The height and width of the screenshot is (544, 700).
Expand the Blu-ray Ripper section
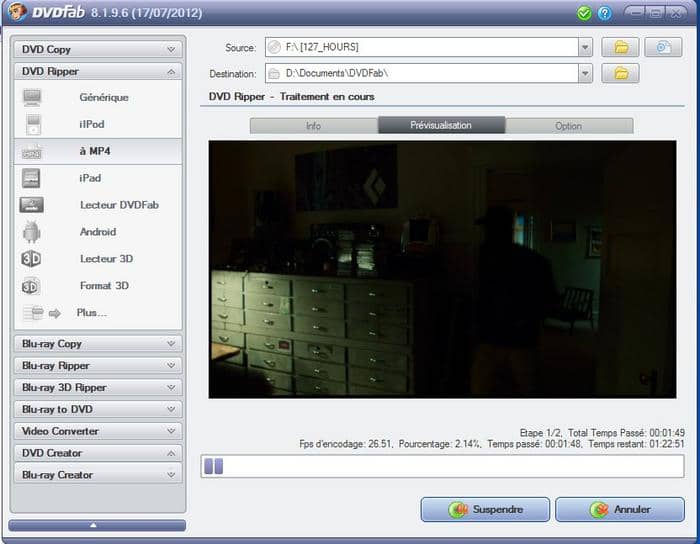[98, 365]
